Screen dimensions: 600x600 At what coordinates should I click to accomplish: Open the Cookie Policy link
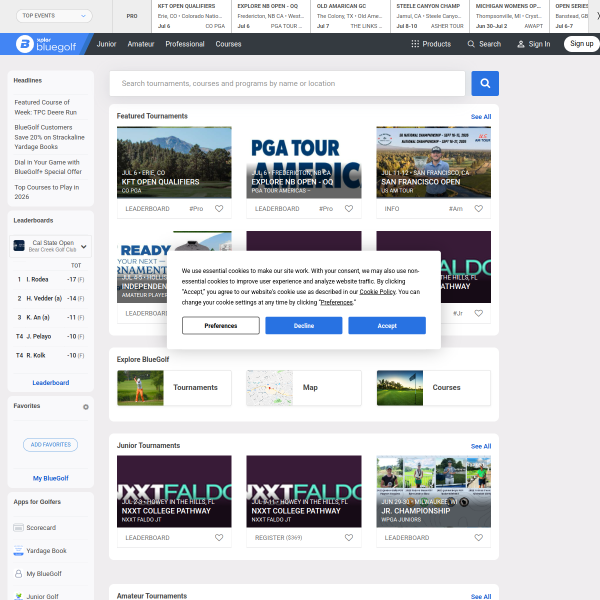(x=377, y=292)
